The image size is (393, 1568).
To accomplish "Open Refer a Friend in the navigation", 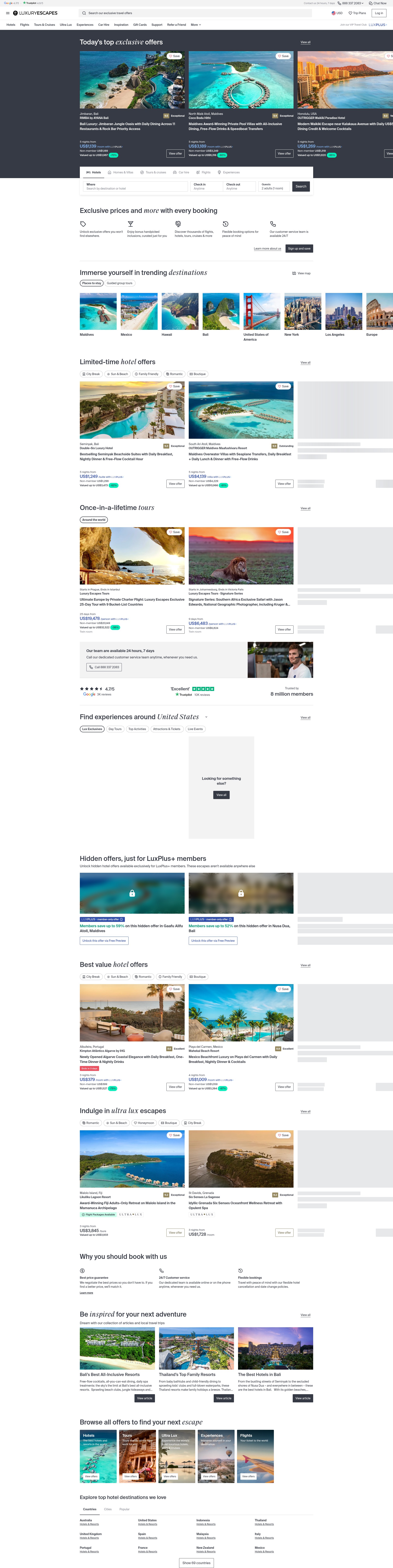I will [176, 25].
